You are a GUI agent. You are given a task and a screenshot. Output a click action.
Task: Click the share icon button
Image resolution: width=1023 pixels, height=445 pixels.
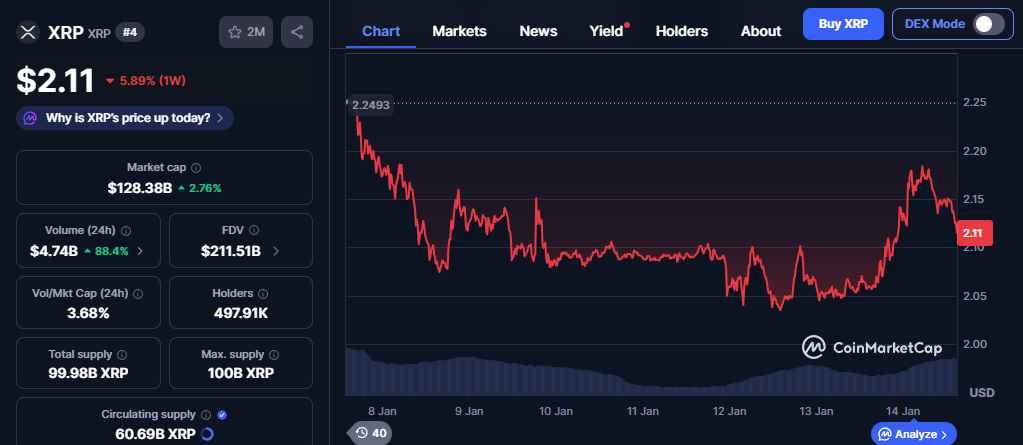click(297, 32)
